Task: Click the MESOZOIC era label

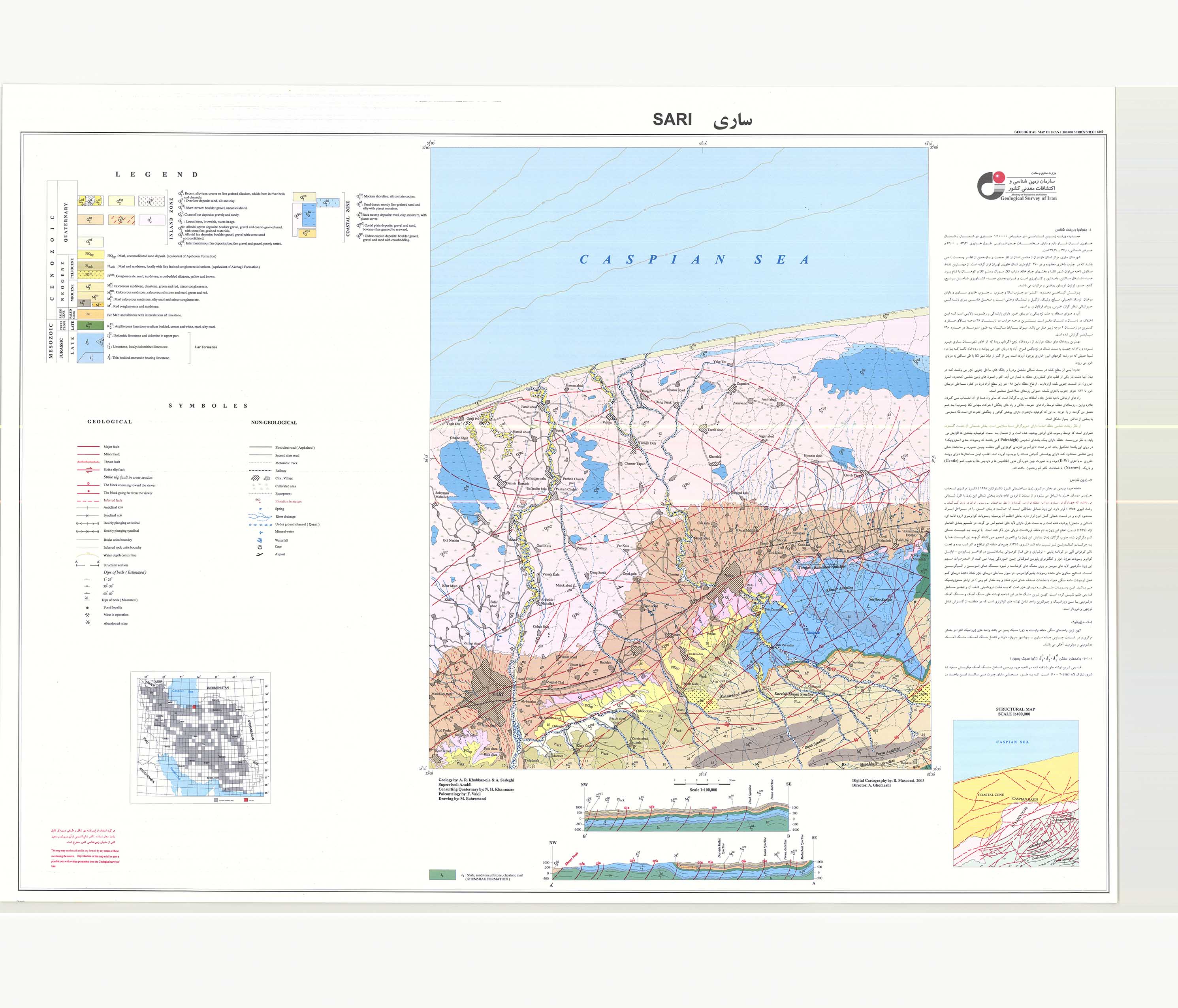Action: tap(51, 341)
